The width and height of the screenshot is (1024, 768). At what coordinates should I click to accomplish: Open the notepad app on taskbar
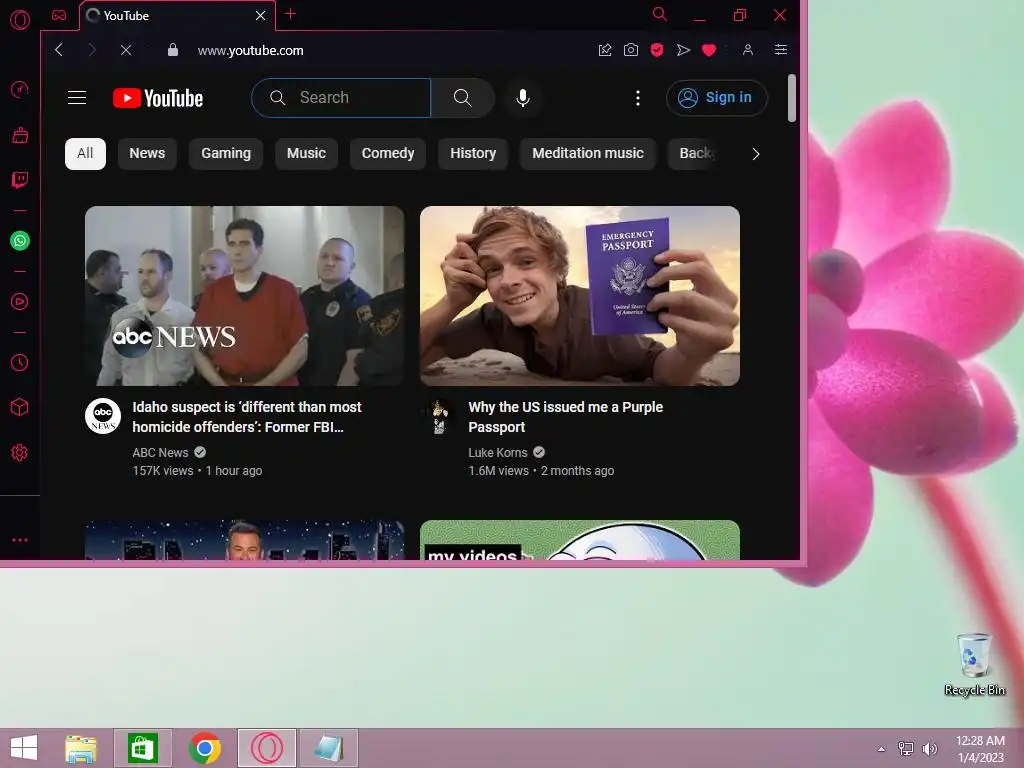[x=328, y=748]
